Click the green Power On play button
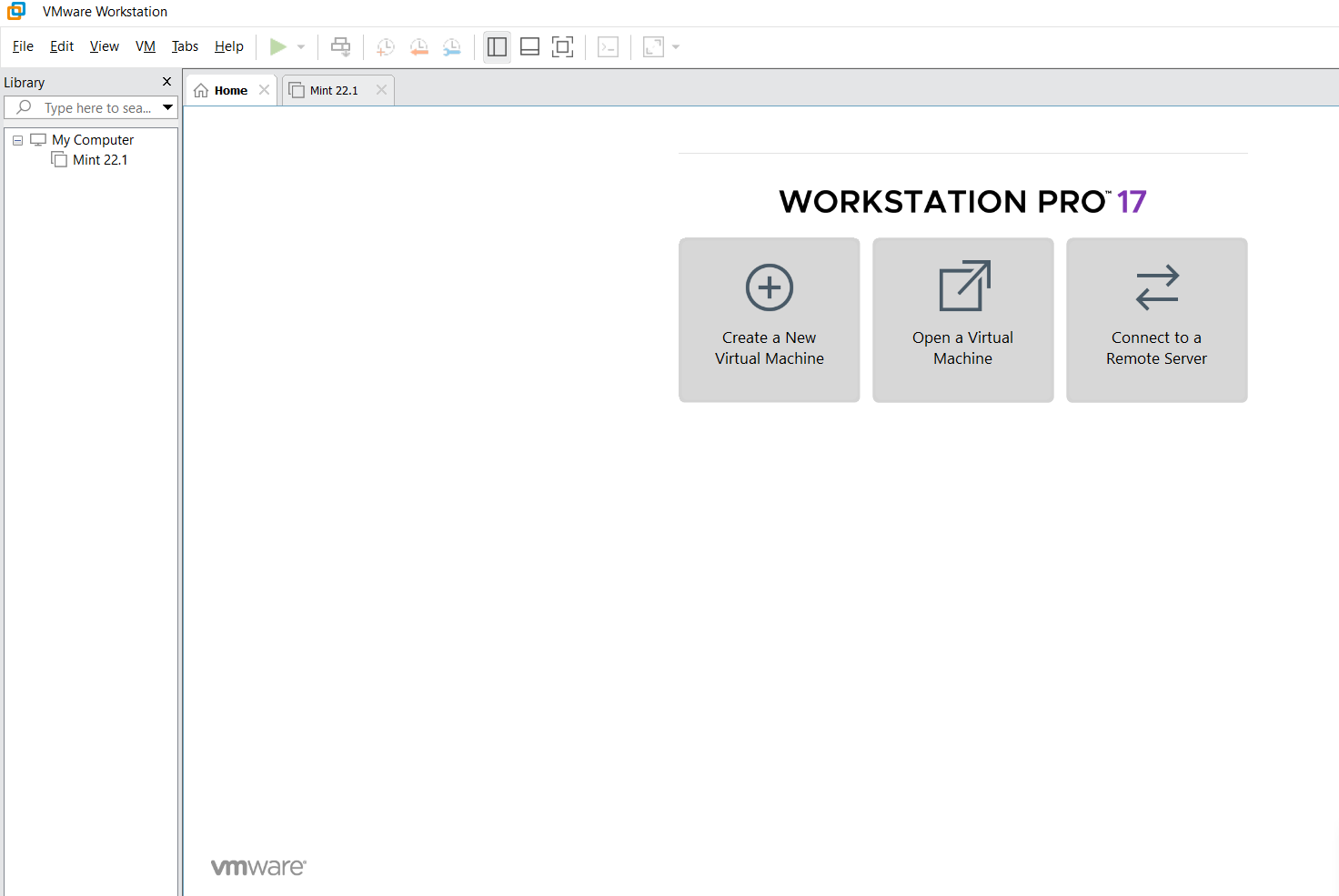Viewport: 1339px width, 896px height. (278, 46)
